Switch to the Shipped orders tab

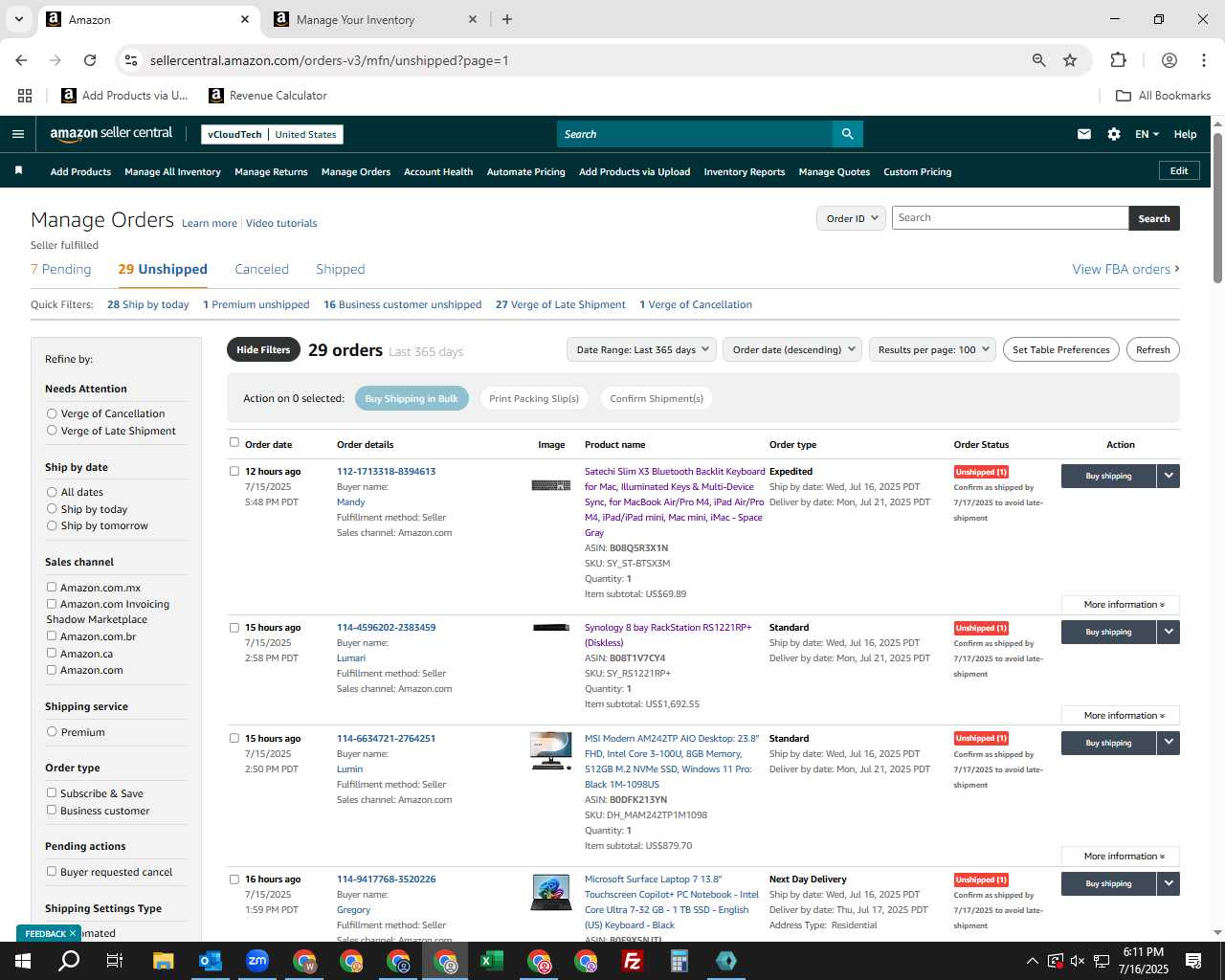click(341, 269)
